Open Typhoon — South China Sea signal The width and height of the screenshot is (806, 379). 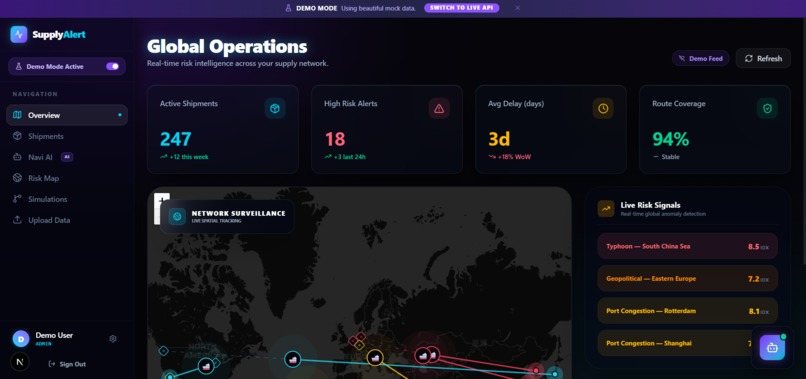click(687, 246)
